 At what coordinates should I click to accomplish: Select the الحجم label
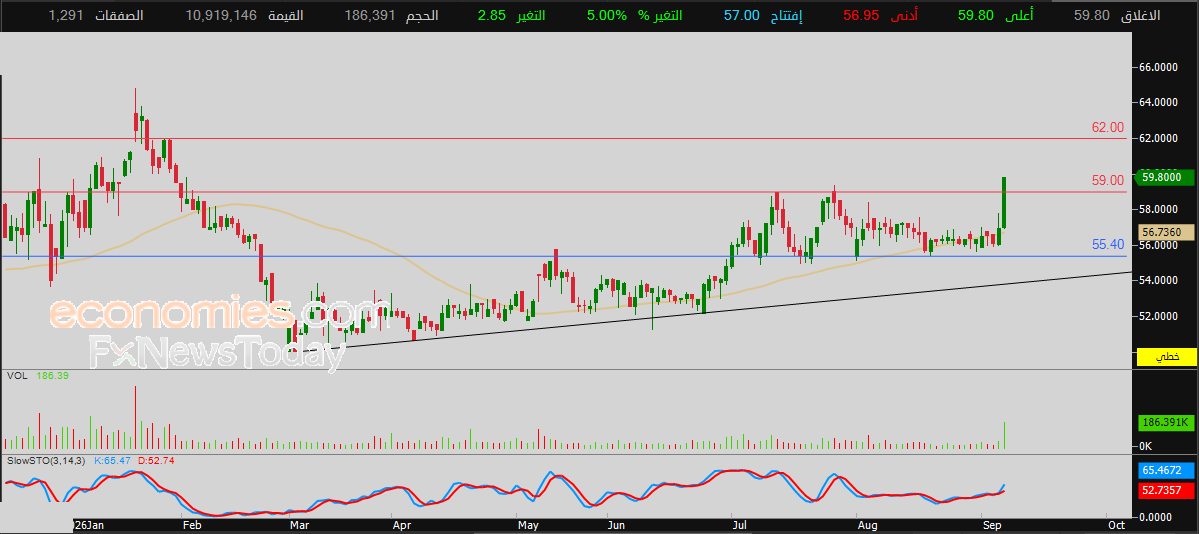(424, 15)
